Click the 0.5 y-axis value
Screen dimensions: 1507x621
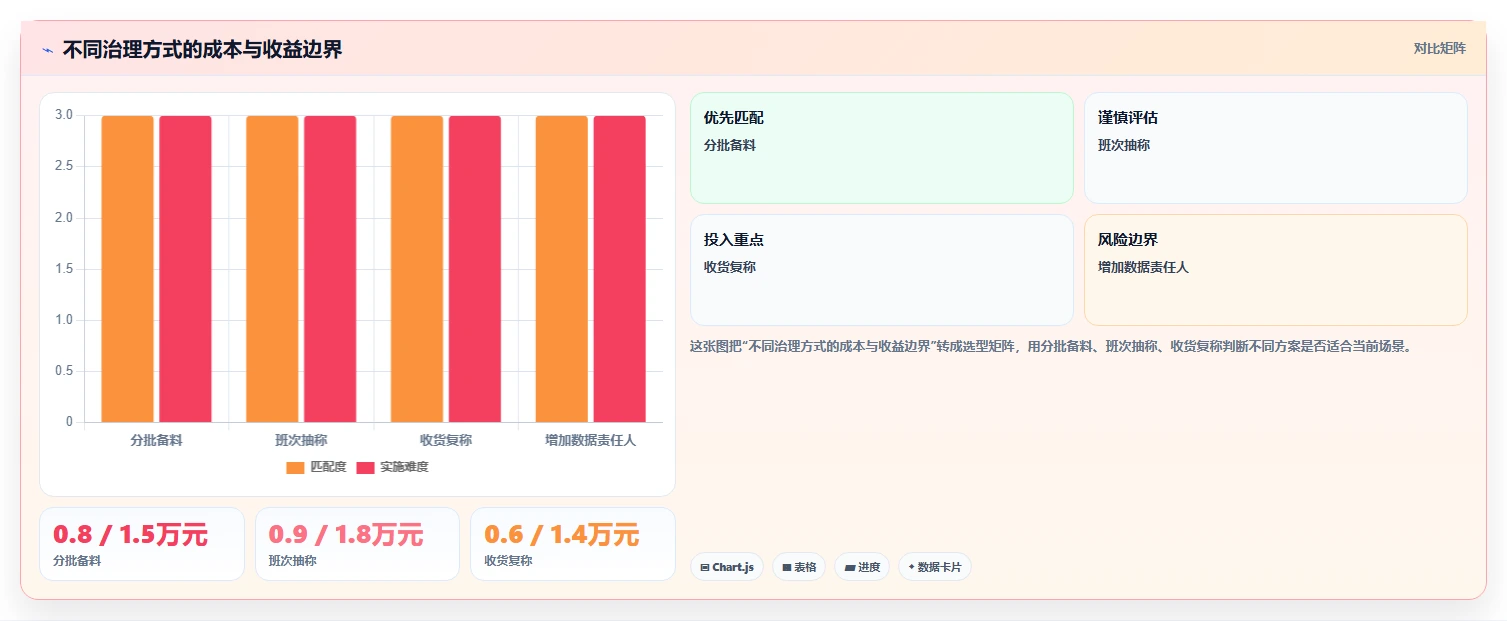pos(64,371)
